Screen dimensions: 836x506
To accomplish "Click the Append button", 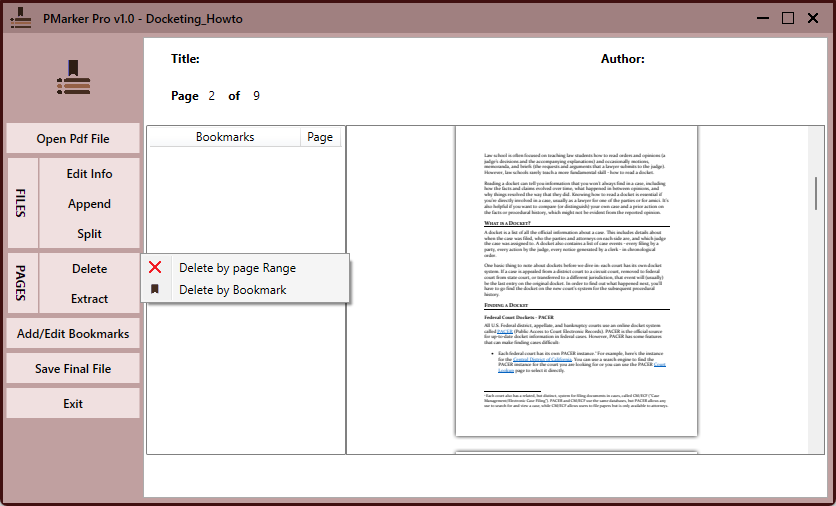I will [x=89, y=204].
